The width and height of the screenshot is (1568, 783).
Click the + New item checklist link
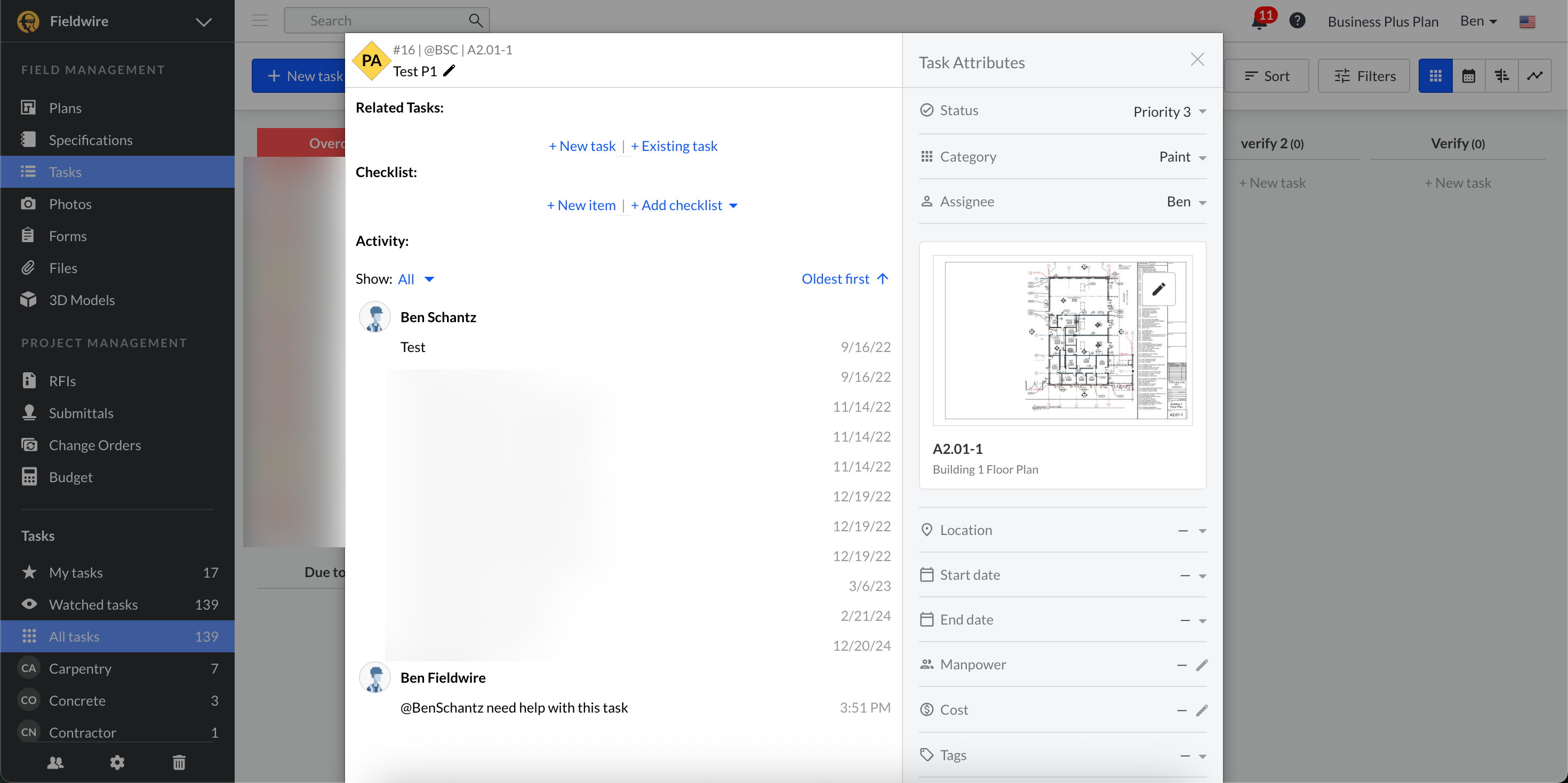581,205
